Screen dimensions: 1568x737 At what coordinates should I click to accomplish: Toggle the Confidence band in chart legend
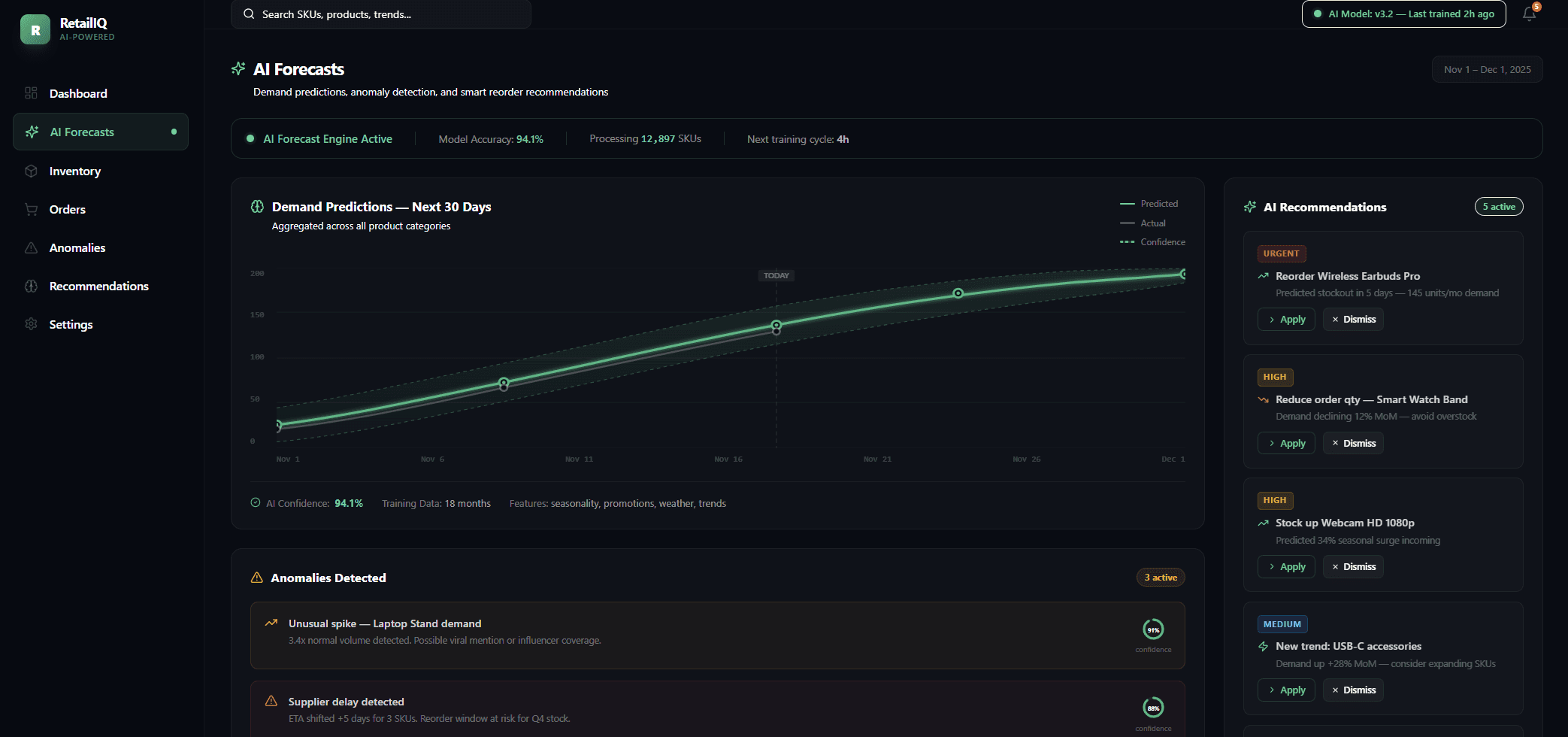1152,242
